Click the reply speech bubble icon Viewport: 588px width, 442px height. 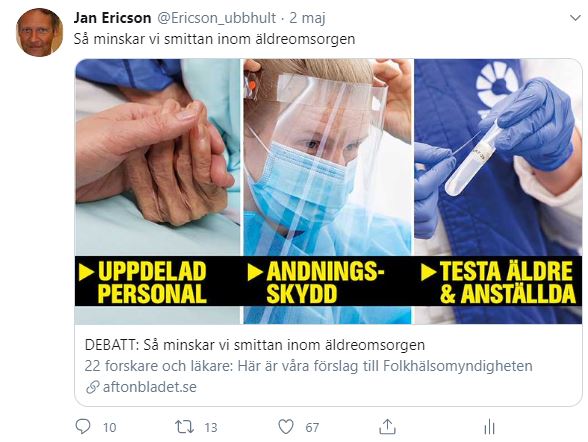point(83,427)
